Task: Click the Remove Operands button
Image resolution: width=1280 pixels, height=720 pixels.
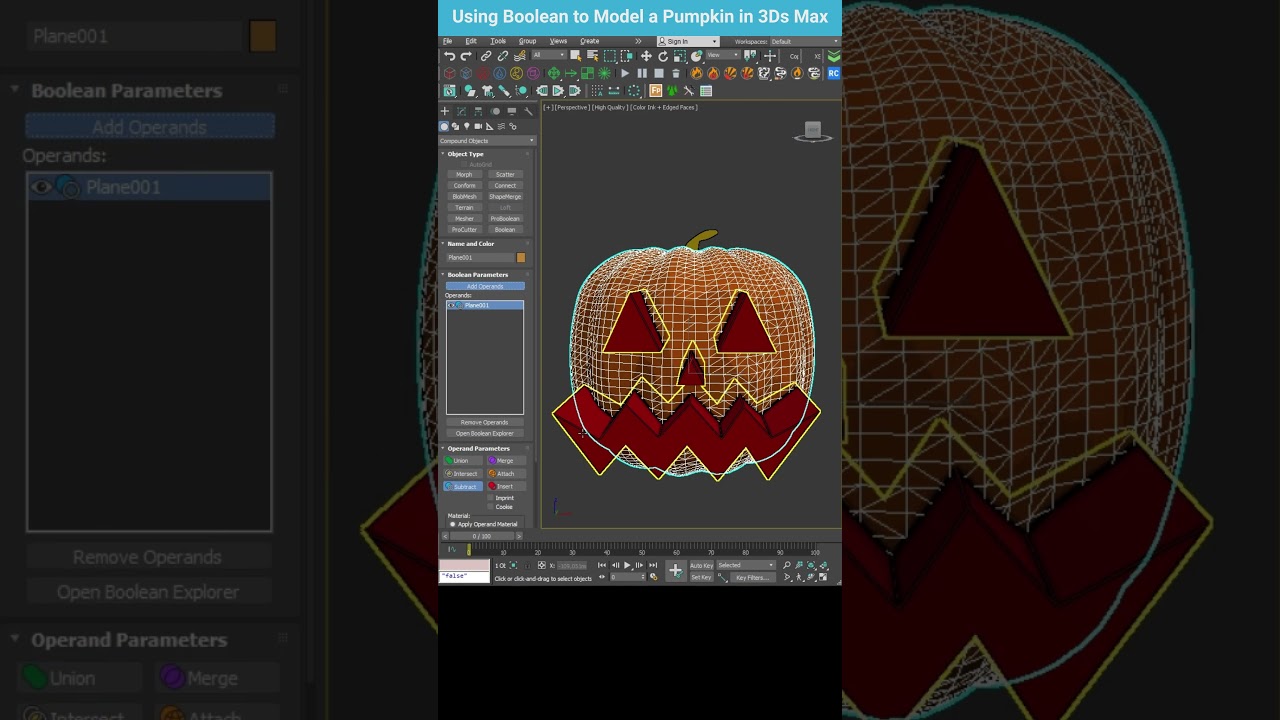Action: [x=485, y=422]
